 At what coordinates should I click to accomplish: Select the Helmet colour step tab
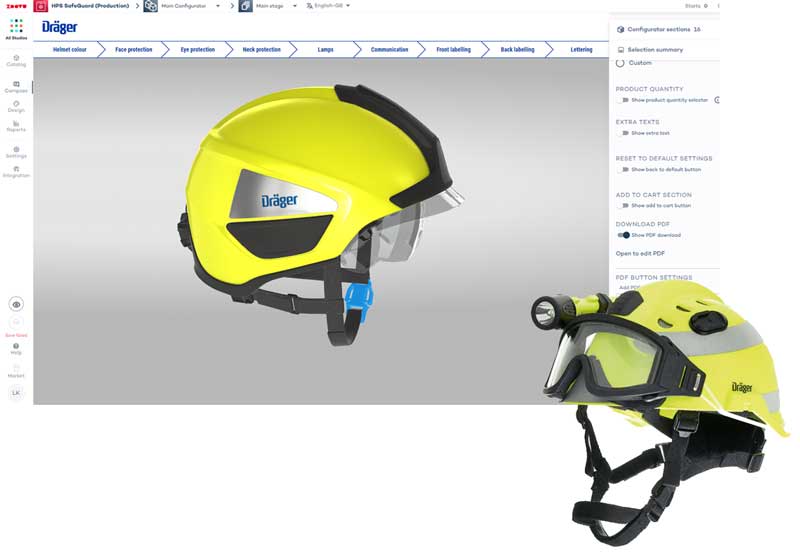click(69, 50)
